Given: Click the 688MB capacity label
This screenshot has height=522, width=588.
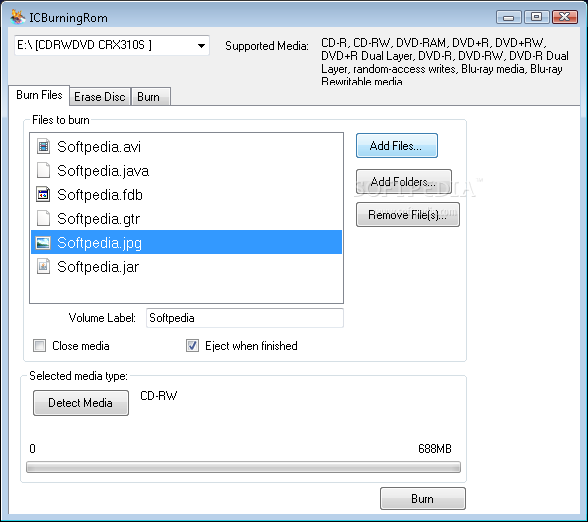Looking at the screenshot, I should [435, 448].
